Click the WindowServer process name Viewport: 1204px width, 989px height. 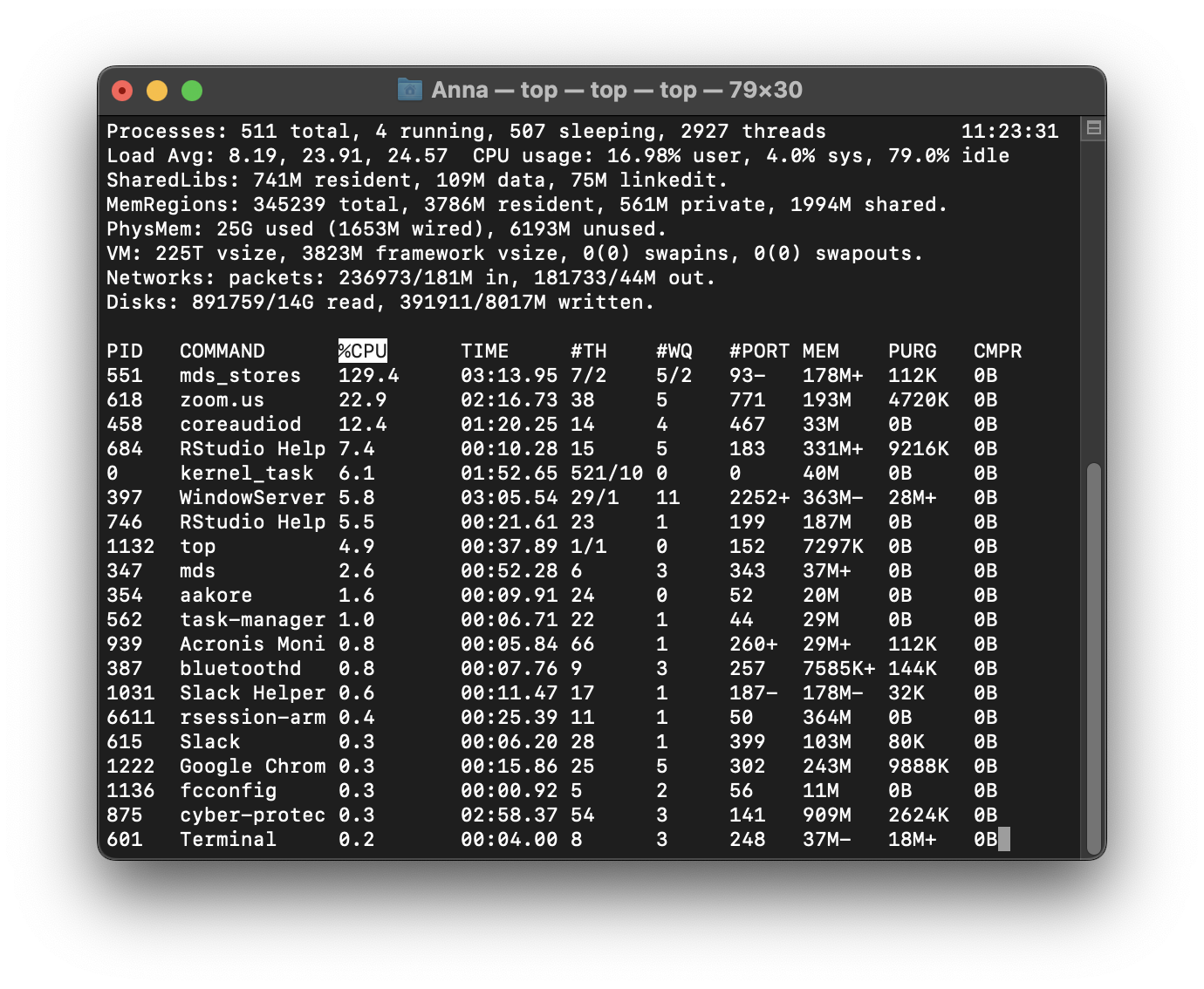[x=252, y=498]
